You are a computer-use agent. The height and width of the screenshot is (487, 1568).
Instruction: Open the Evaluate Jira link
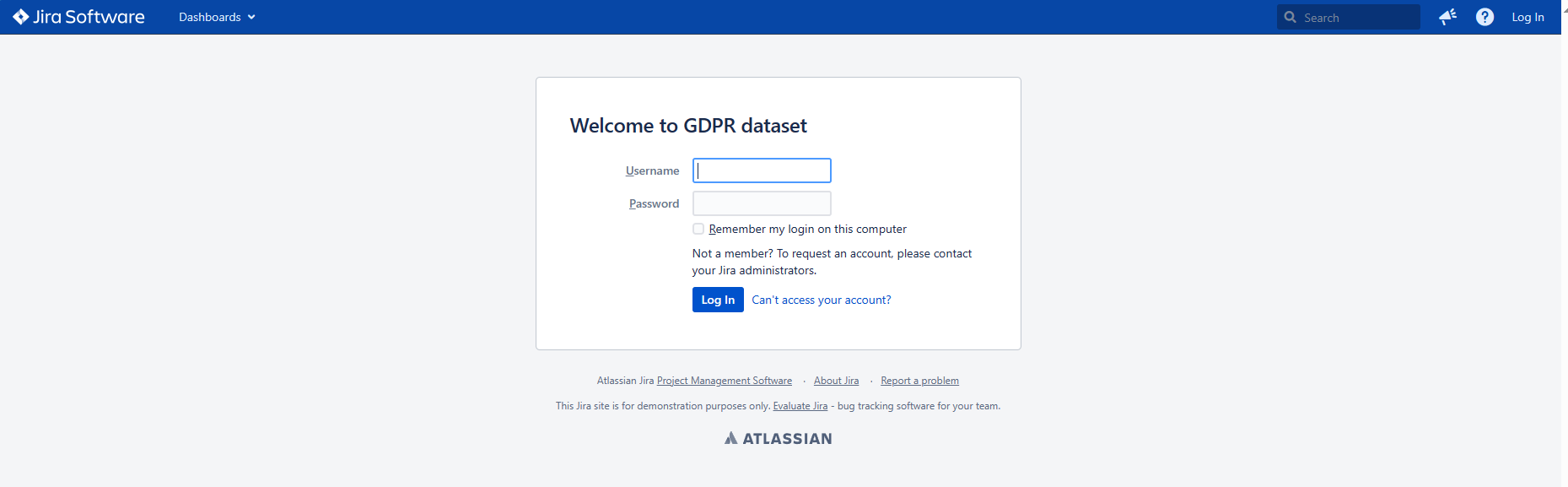800,405
